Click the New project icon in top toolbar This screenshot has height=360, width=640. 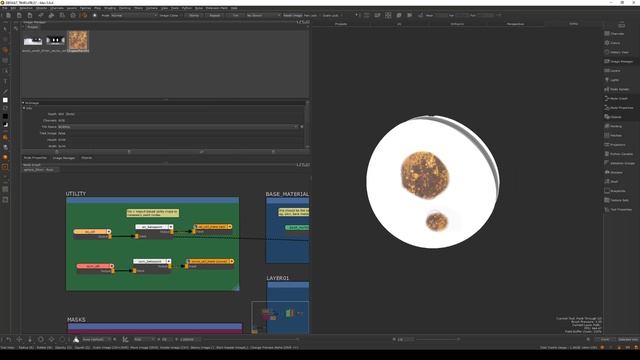tap(8, 15)
